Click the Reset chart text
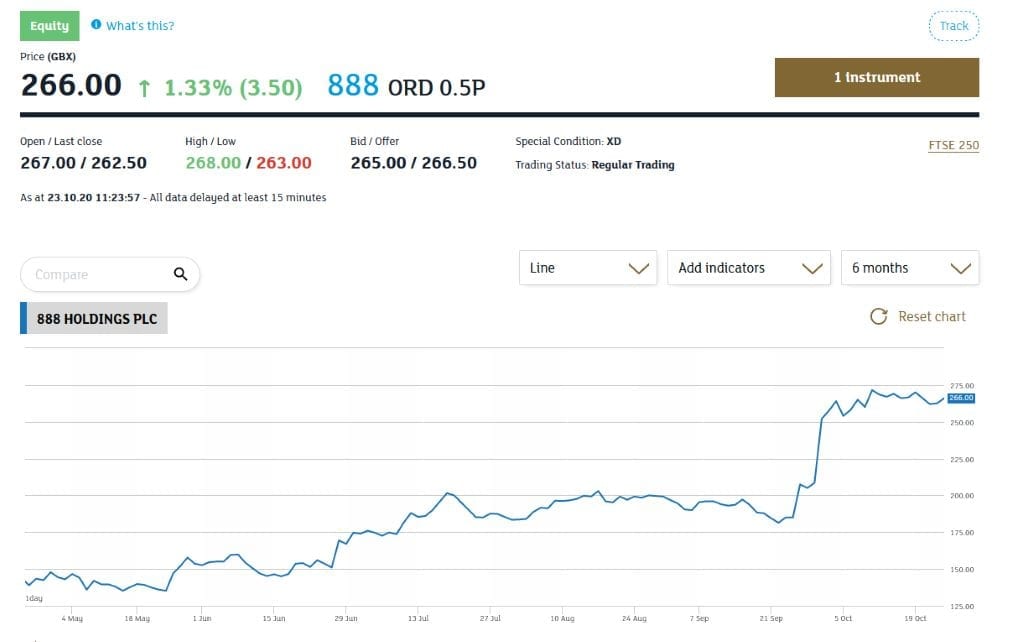 [x=931, y=317]
